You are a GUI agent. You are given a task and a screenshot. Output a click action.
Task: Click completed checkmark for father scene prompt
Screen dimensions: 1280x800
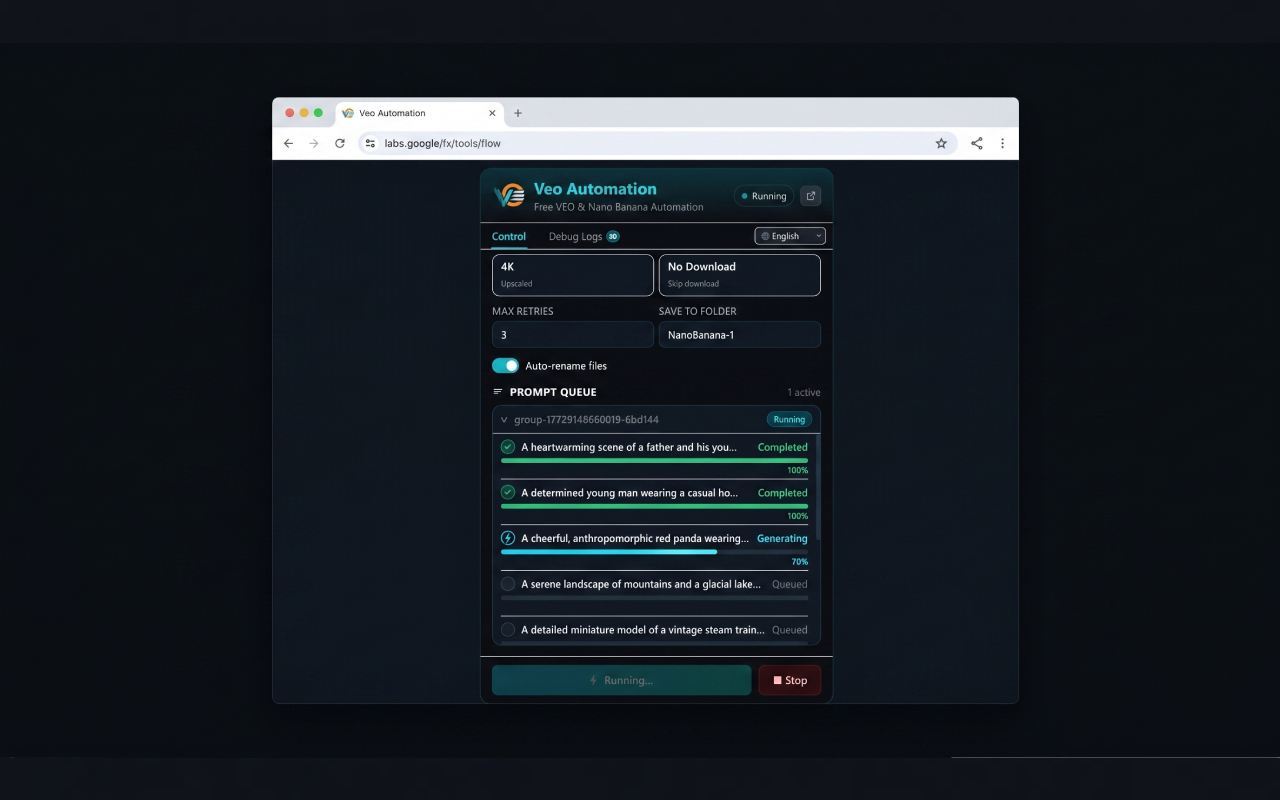point(508,447)
